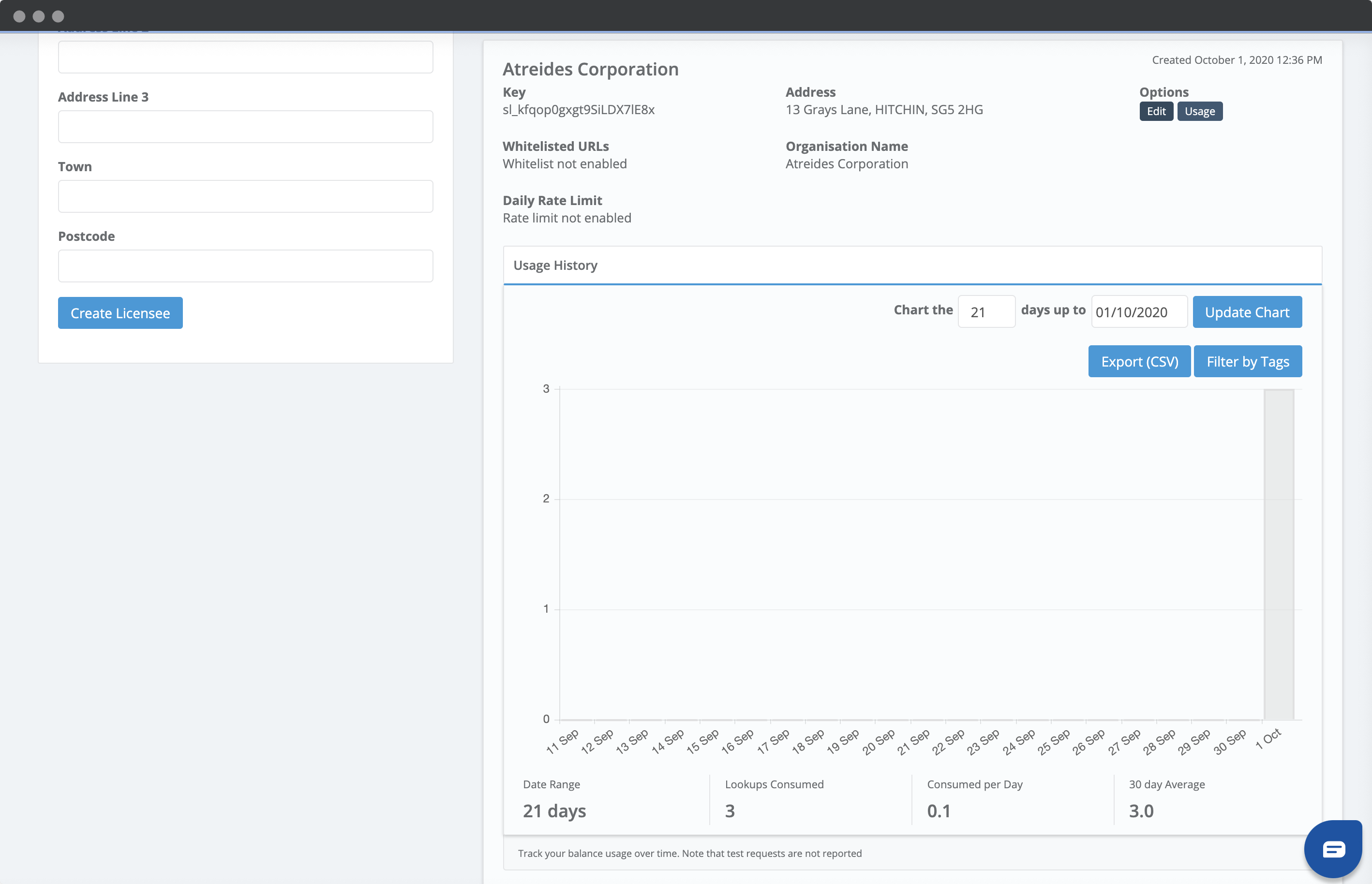Select the licensee key sl_kfqop0gxgt9SiLDX7lE8x

pos(578,110)
